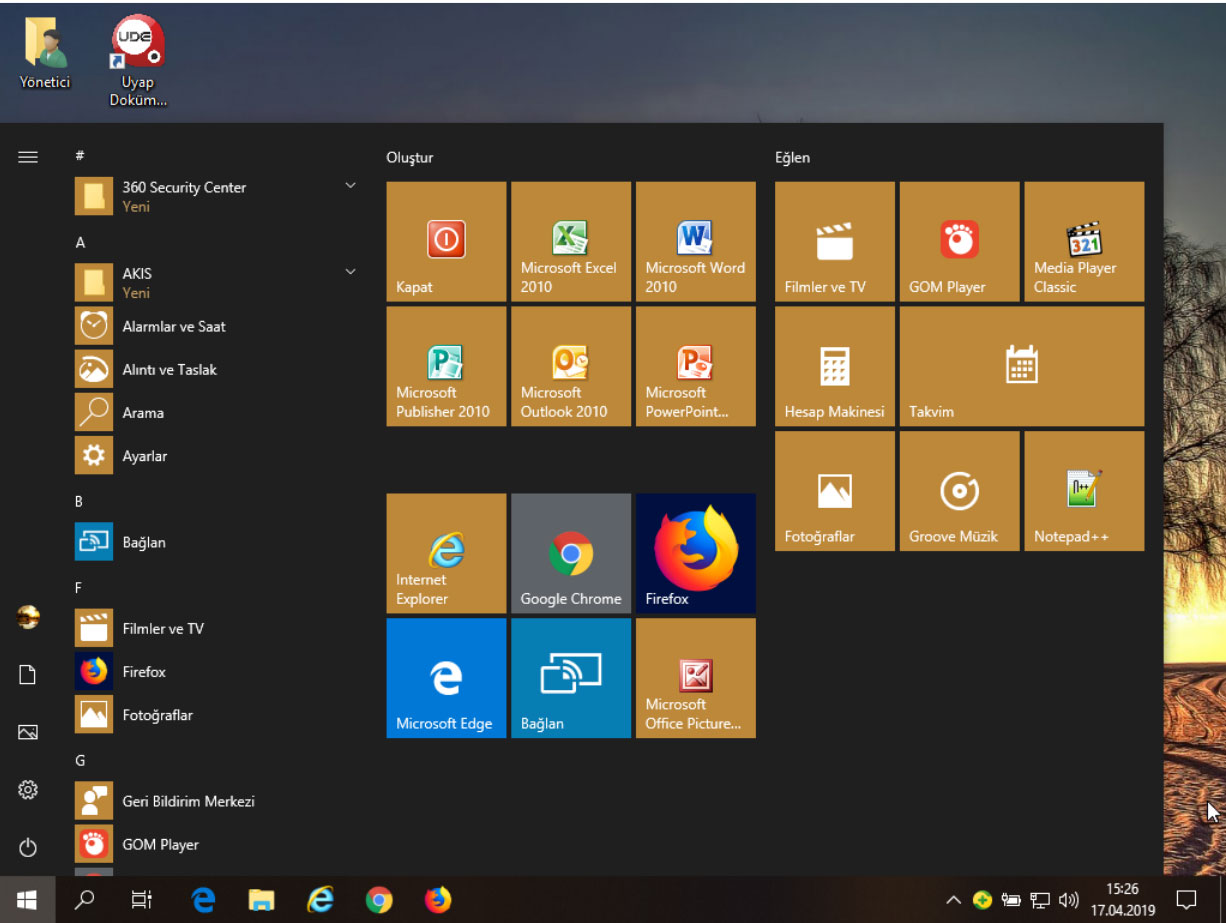The image size is (1226, 923).
Task: Open Firefox from the taskbar
Action: 437,900
